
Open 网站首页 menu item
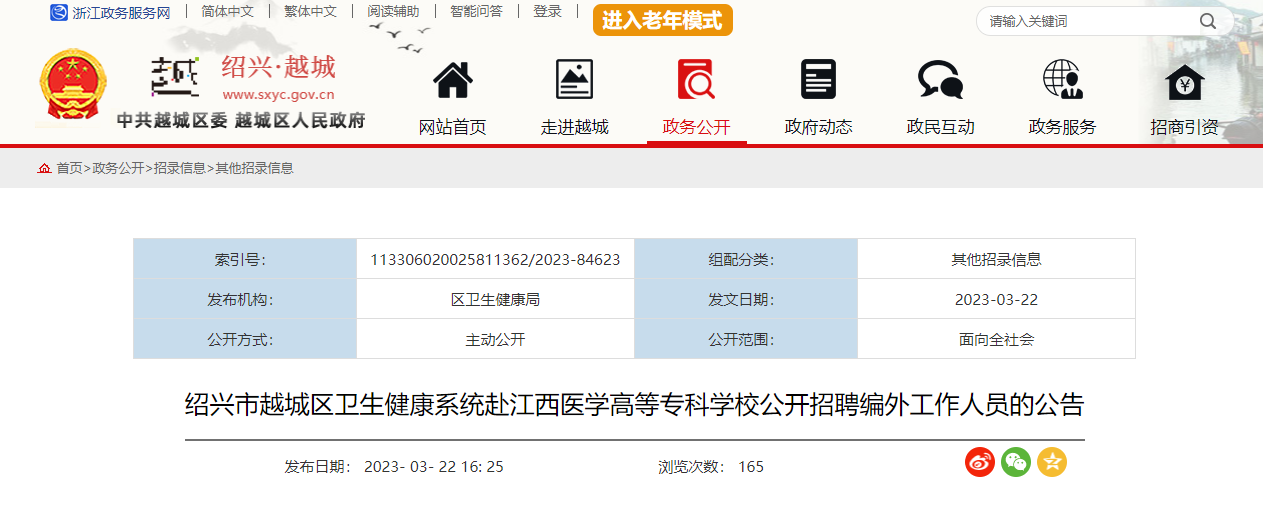pyautogui.click(x=452, y=127)
